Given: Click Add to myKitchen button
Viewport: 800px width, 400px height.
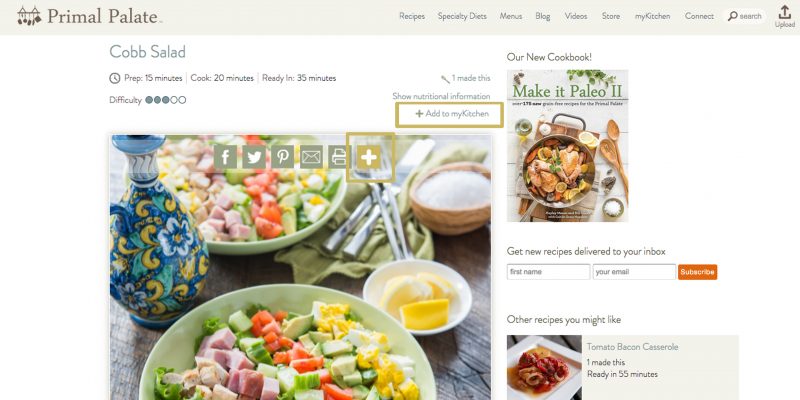Looking at the screenshot, I should point(449,114).
